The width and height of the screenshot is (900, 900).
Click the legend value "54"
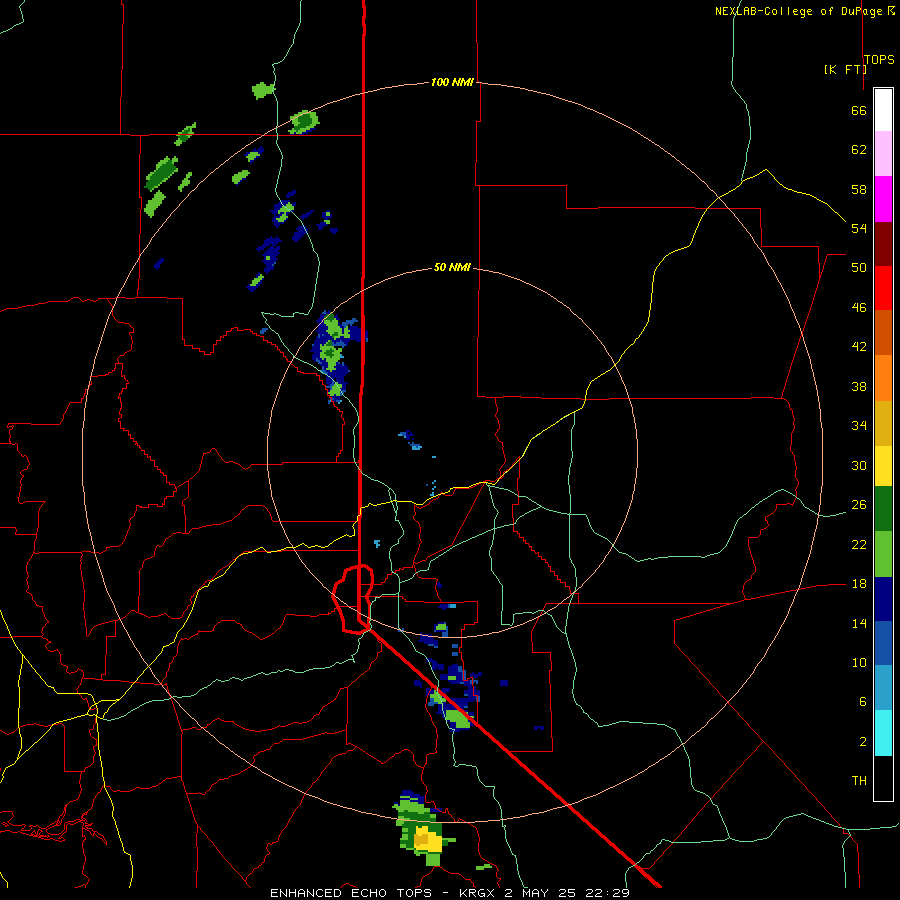[x=859, y=228]
